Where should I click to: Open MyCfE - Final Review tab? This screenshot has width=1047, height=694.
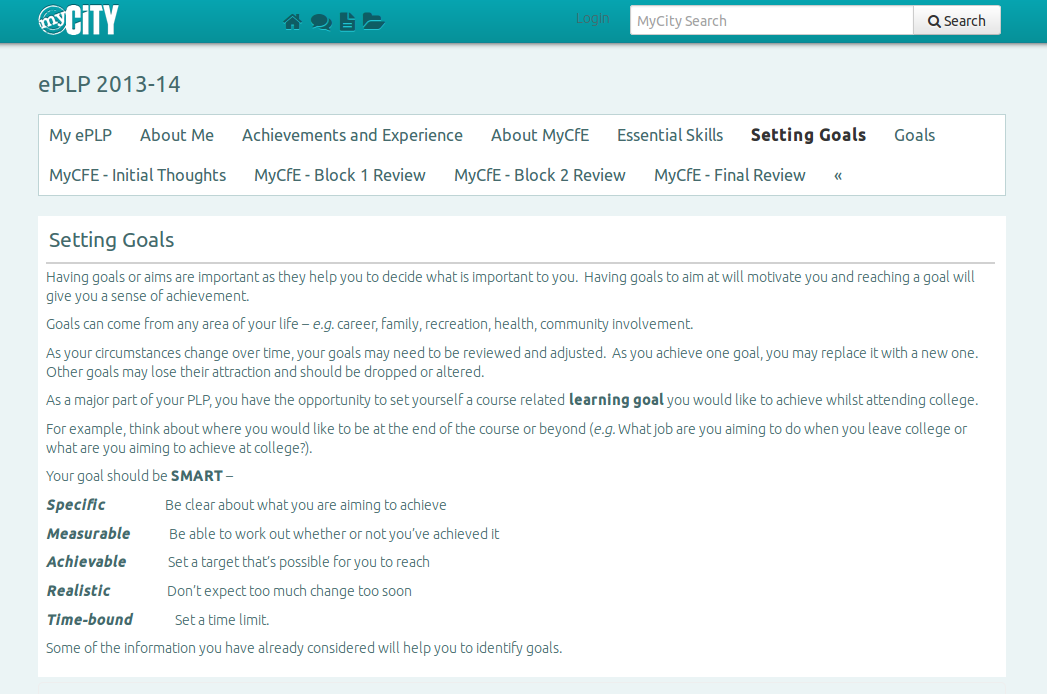[x=729, y=175]
